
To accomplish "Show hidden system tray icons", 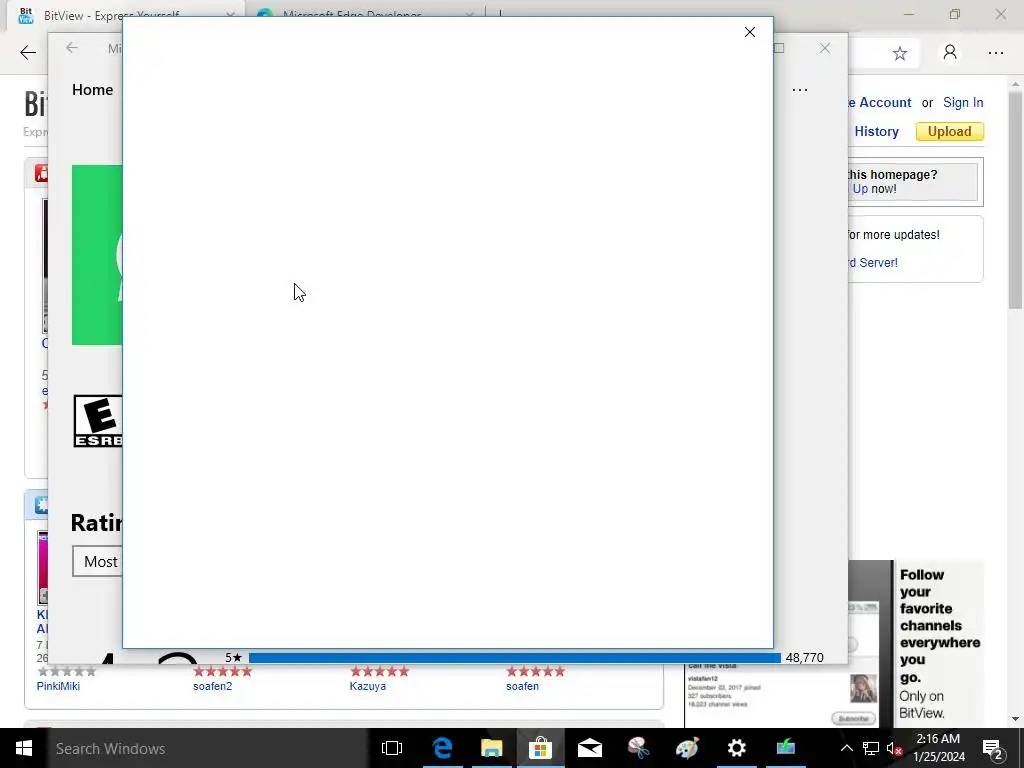I will (x=846, y=748).
